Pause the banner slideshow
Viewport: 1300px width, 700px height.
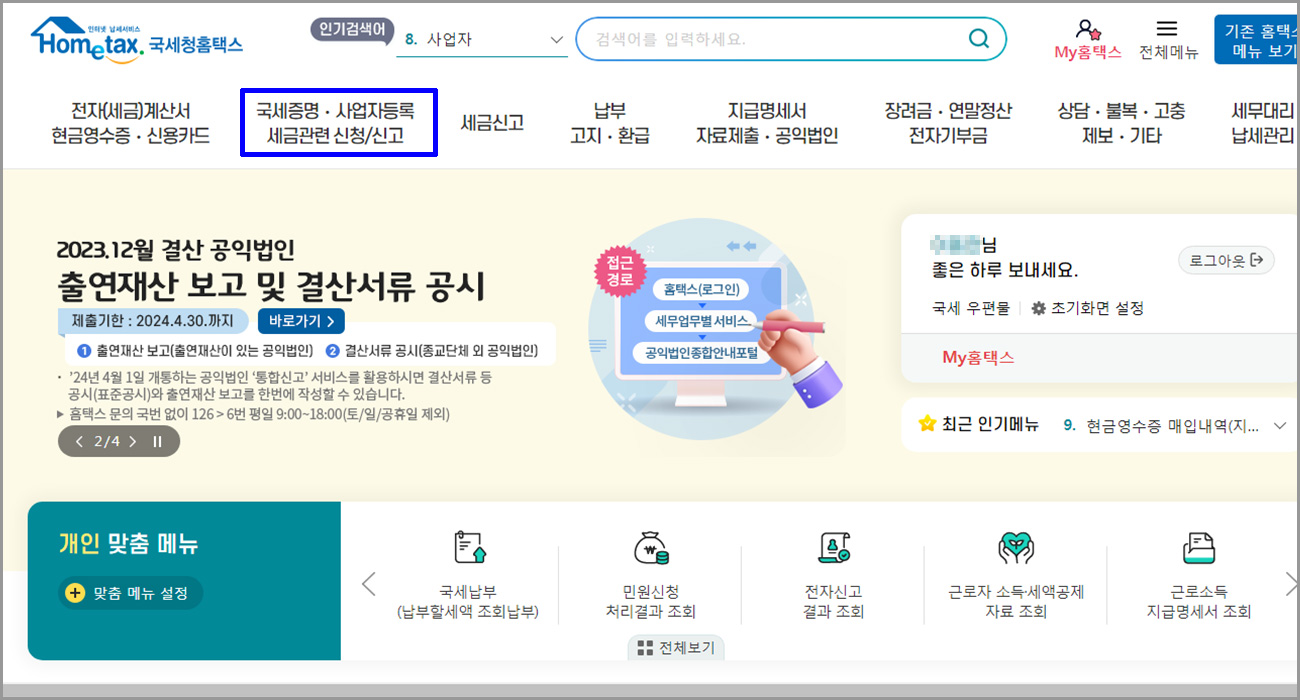(157, 441)
